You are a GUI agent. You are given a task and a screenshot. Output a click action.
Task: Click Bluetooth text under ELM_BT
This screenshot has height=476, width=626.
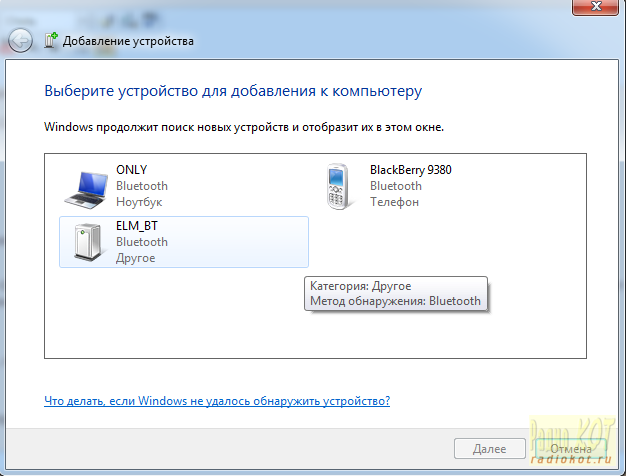[x=142, y=242]
